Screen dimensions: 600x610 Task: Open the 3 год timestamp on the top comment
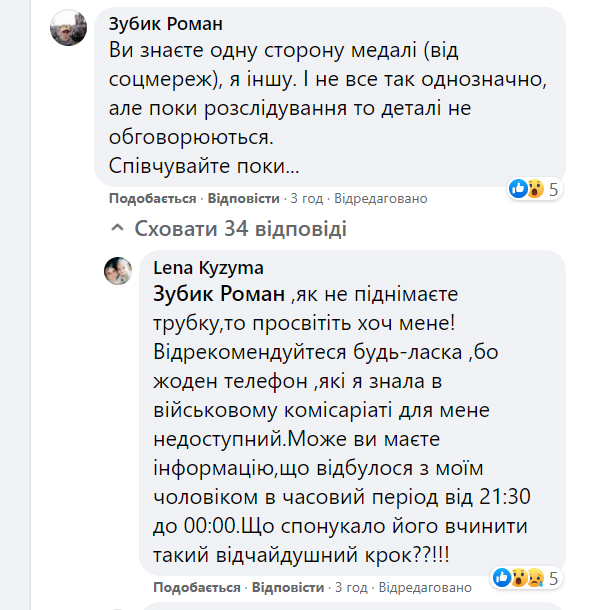tap(305, 198)
